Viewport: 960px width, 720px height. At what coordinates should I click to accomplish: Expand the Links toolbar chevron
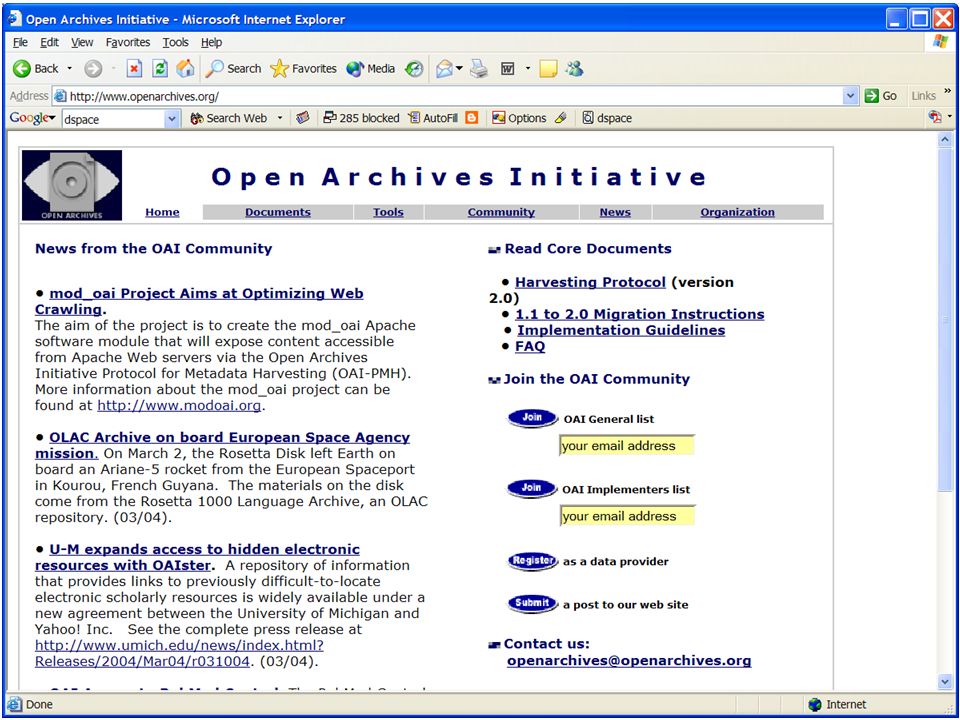[x=948, y=92]
